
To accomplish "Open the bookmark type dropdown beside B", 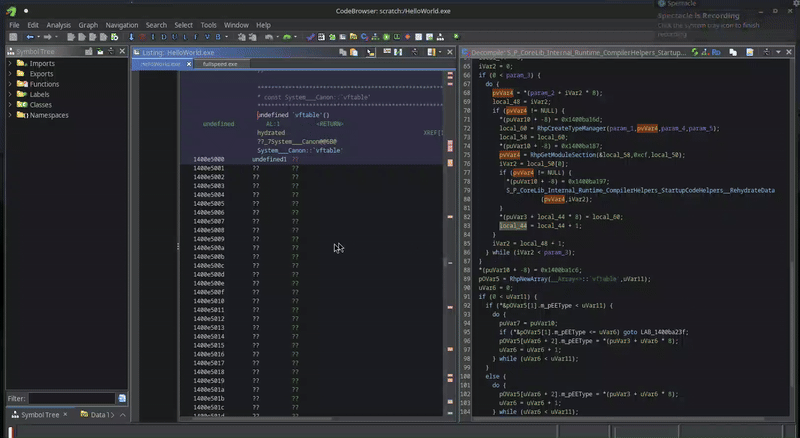I will coord(227,37).
